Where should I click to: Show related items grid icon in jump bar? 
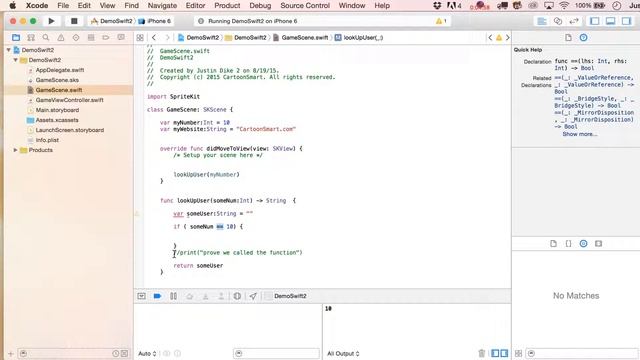click(140, 38)
